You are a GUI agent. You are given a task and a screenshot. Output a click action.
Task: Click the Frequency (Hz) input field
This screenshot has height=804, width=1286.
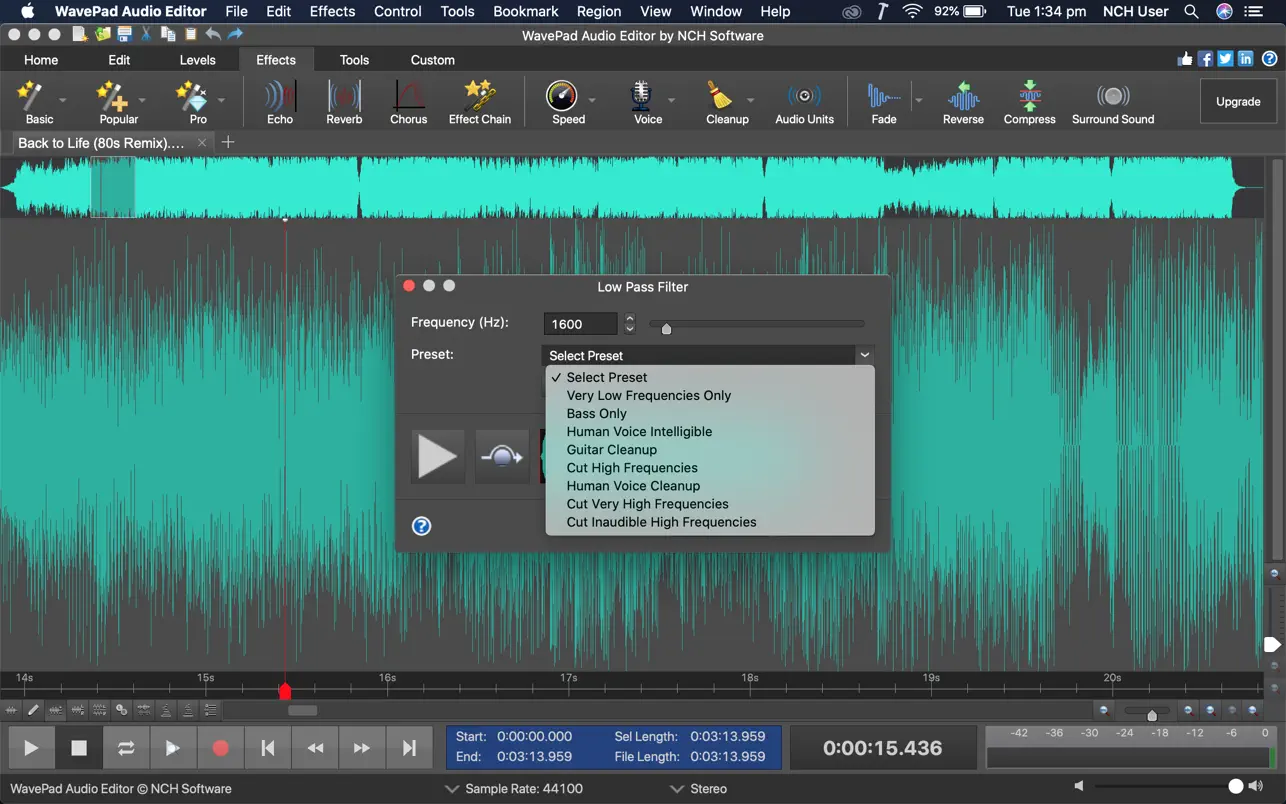click(x=580, y=324)
